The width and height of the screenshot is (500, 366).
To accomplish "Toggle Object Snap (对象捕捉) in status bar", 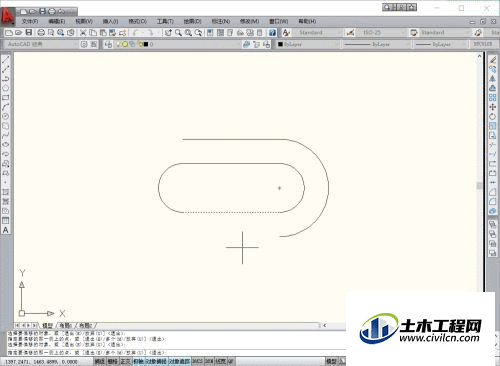I will [x=156, y=361].
